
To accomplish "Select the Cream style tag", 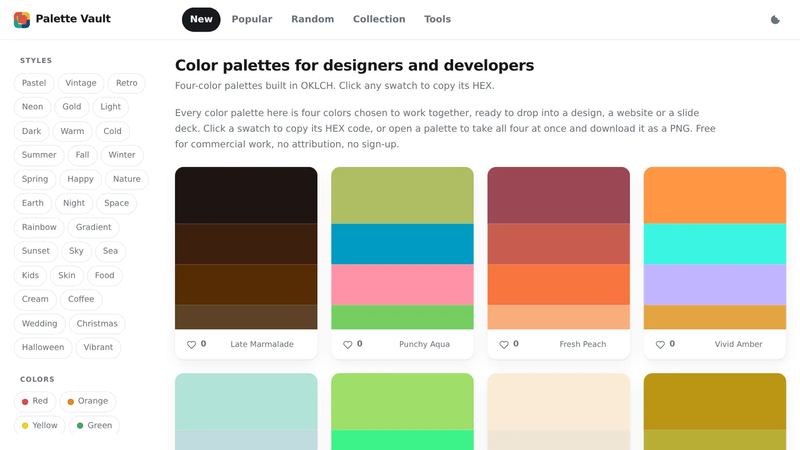I will tap(35, 299).
